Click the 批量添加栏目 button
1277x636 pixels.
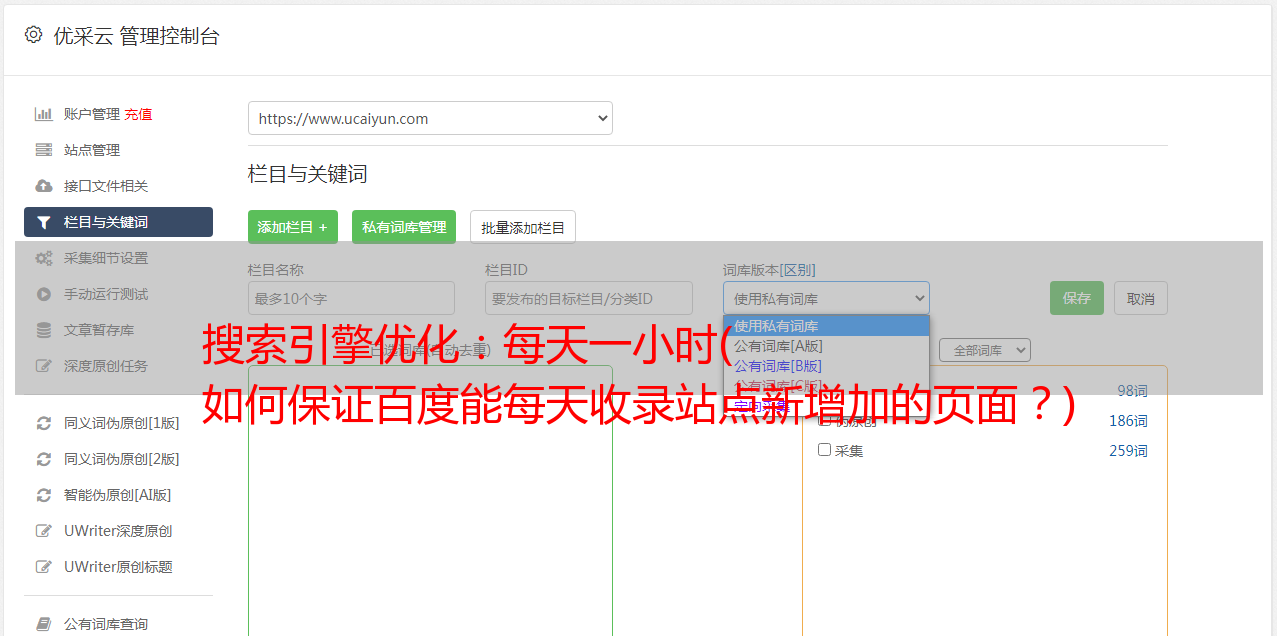click(x=523, y=227)
